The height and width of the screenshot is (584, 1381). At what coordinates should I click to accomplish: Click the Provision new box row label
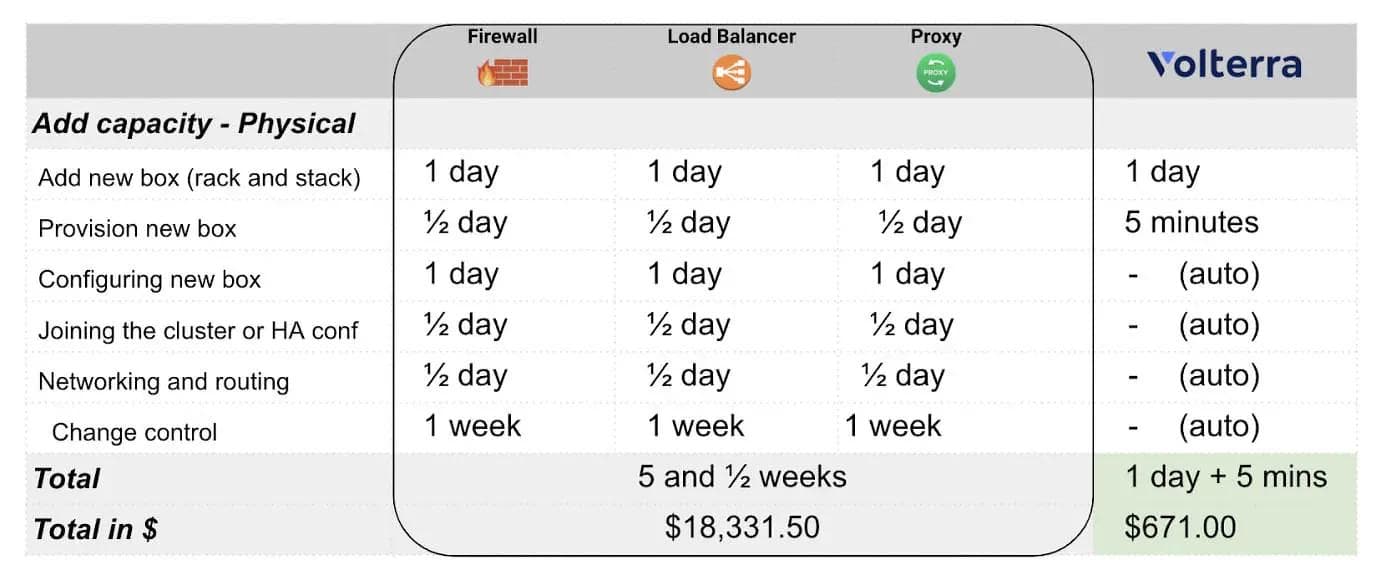[137, 229]
